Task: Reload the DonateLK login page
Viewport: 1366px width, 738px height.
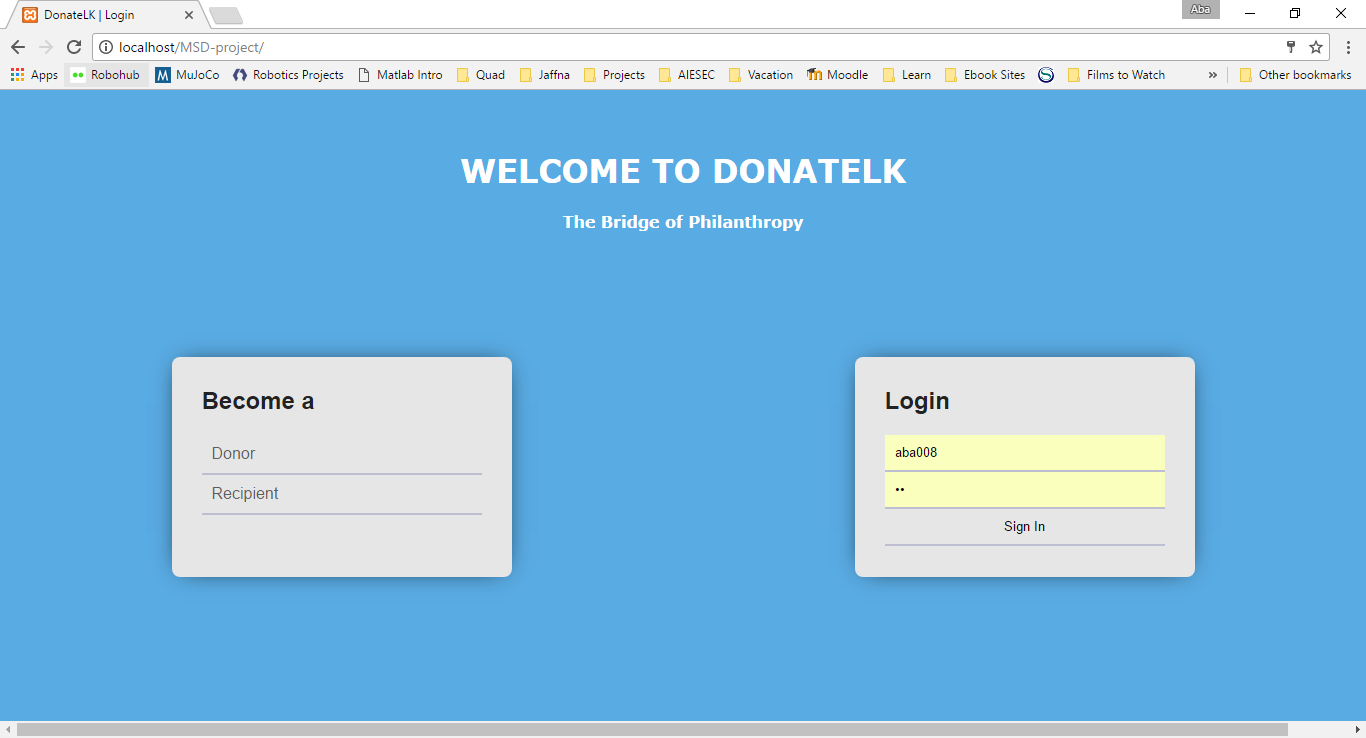Action: [x=73, y=46]
